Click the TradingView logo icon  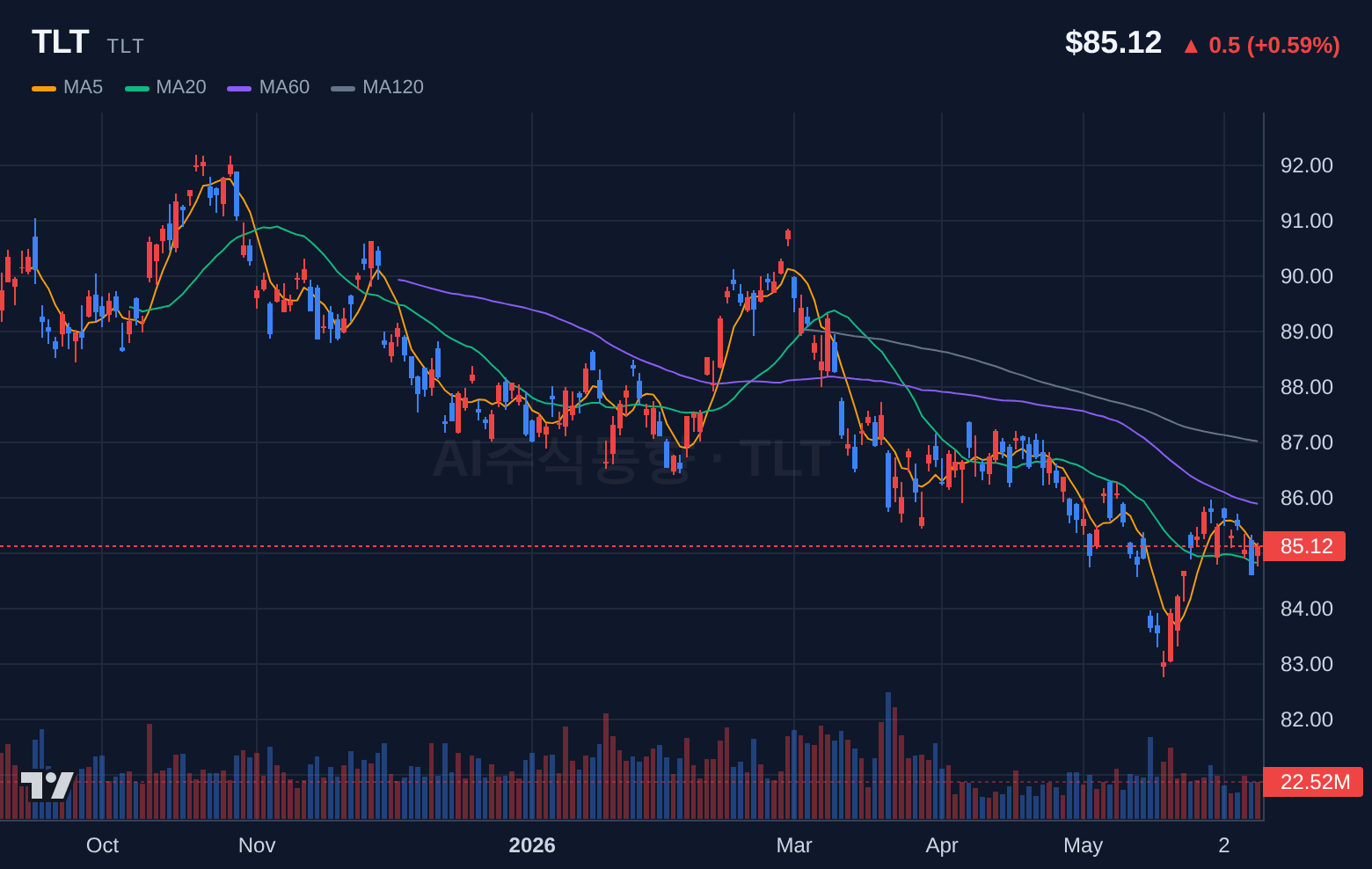(x=47, y=785)
